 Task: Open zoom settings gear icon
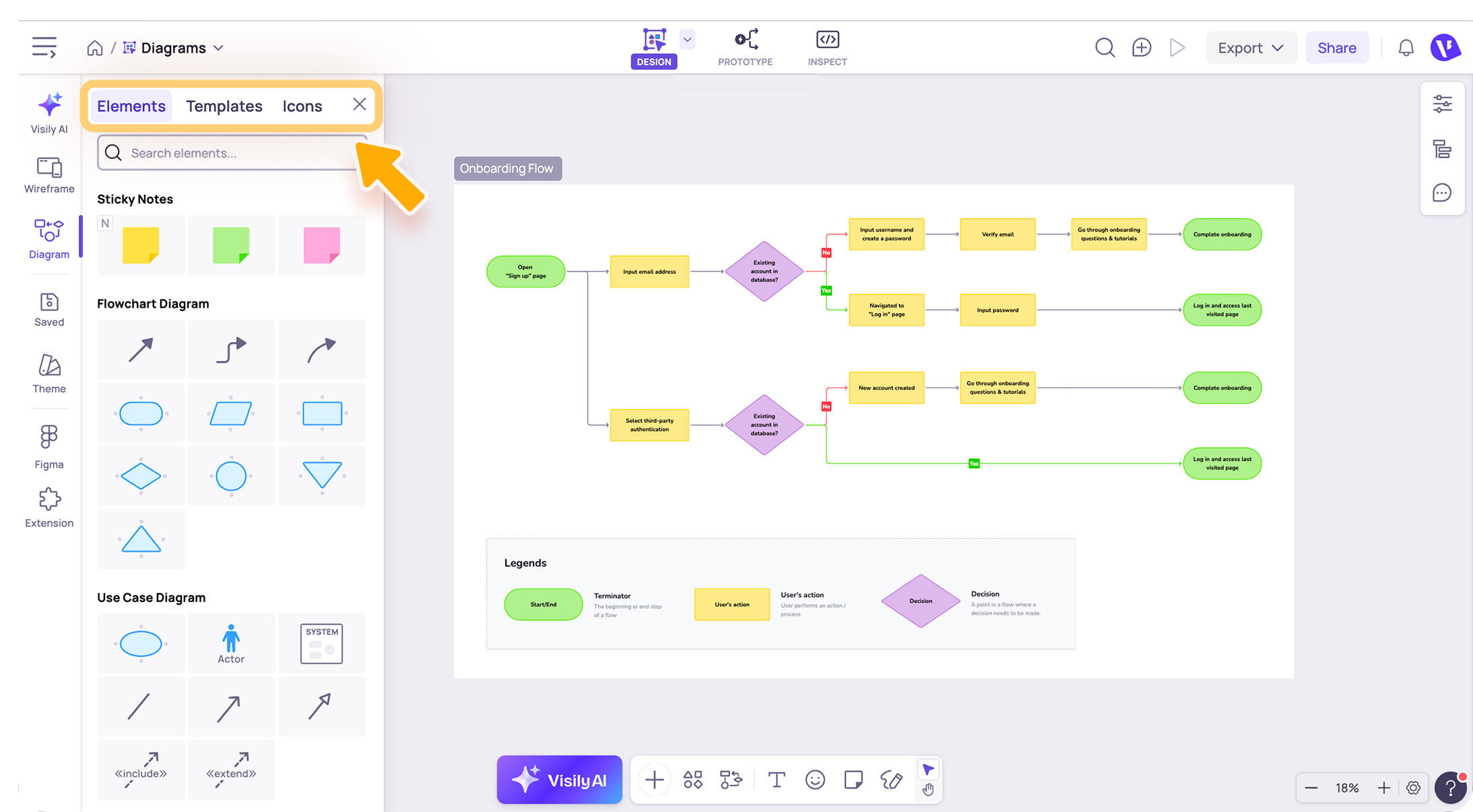coord(1413,788)
